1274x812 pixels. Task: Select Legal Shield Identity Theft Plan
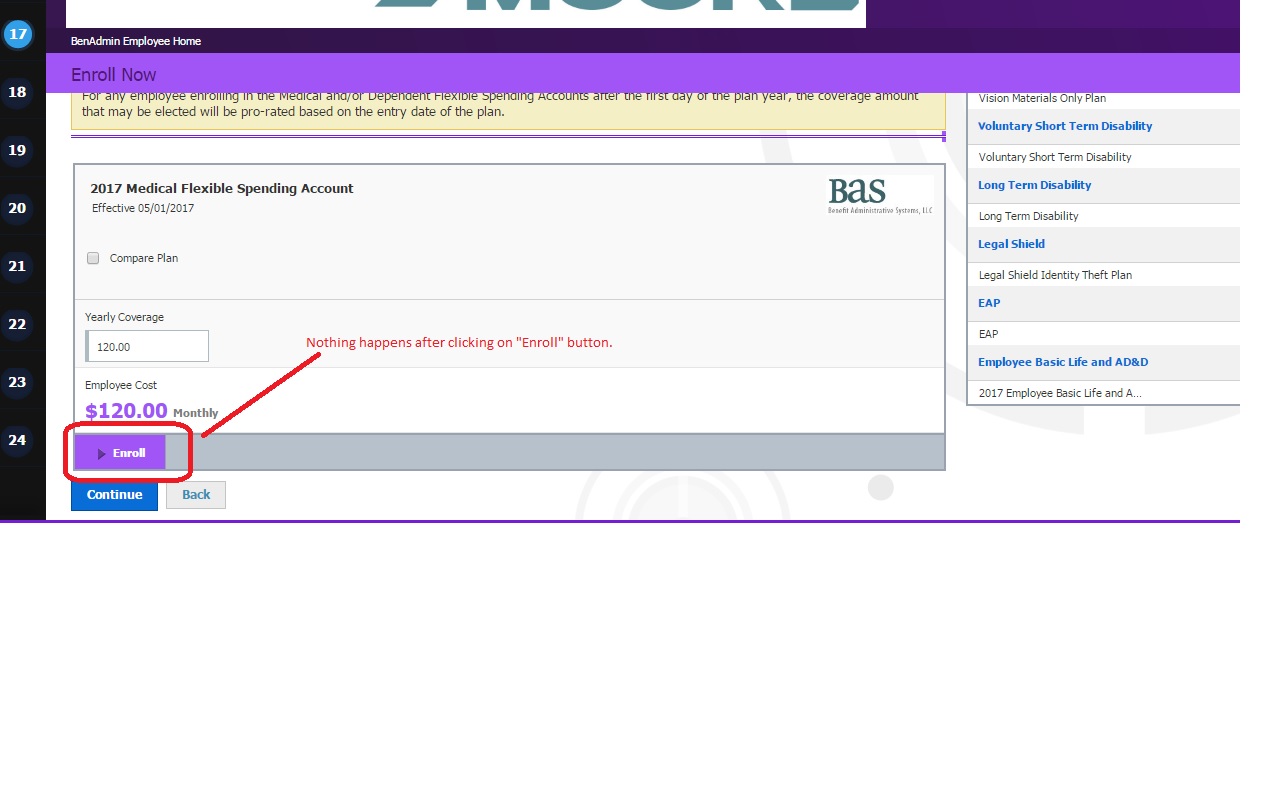(1055, 275)
